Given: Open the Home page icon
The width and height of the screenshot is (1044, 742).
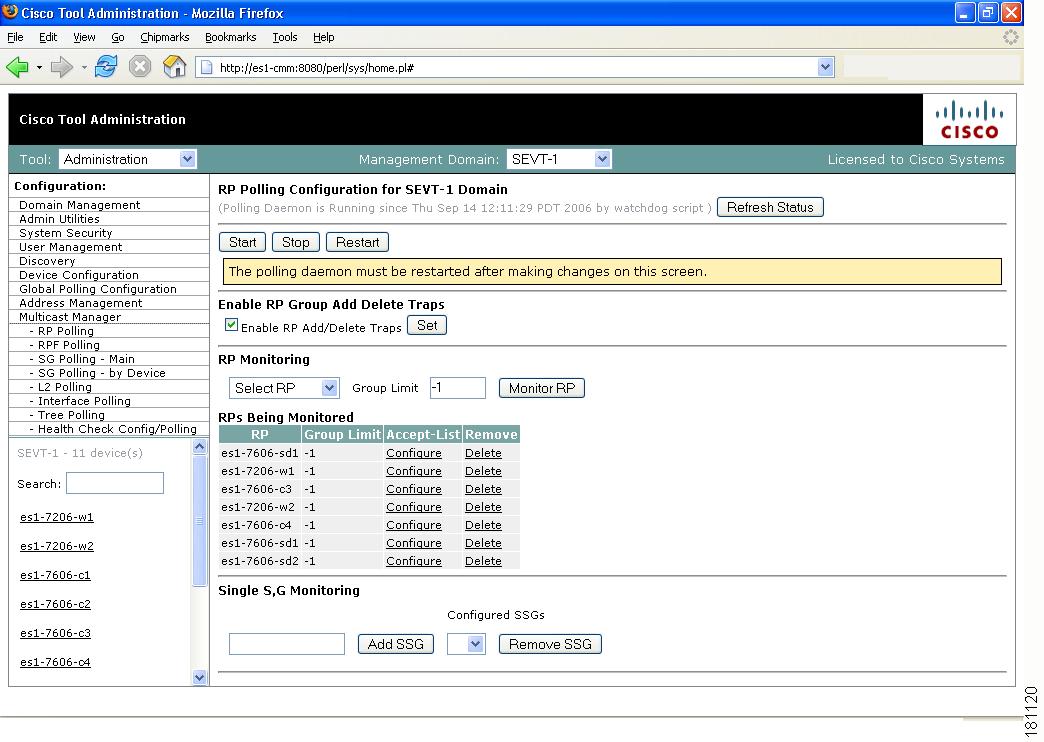Looking at the screenshot, I should pos(174,67).
